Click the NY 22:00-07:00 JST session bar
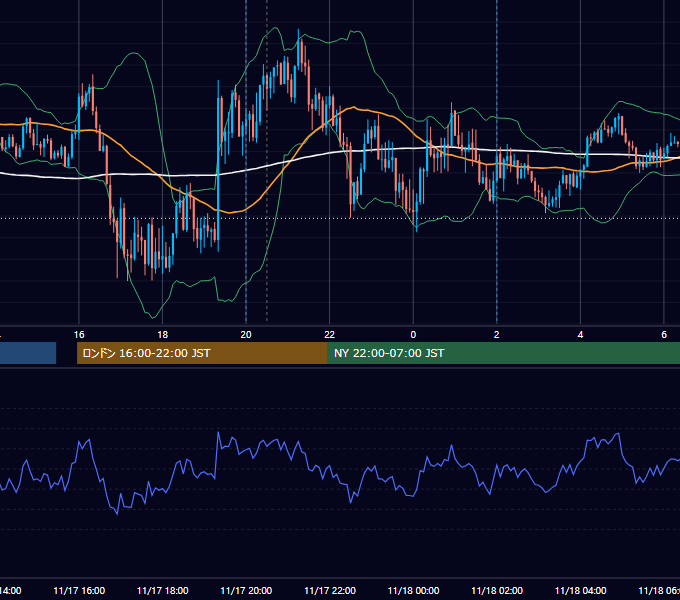 pos(503,353)
